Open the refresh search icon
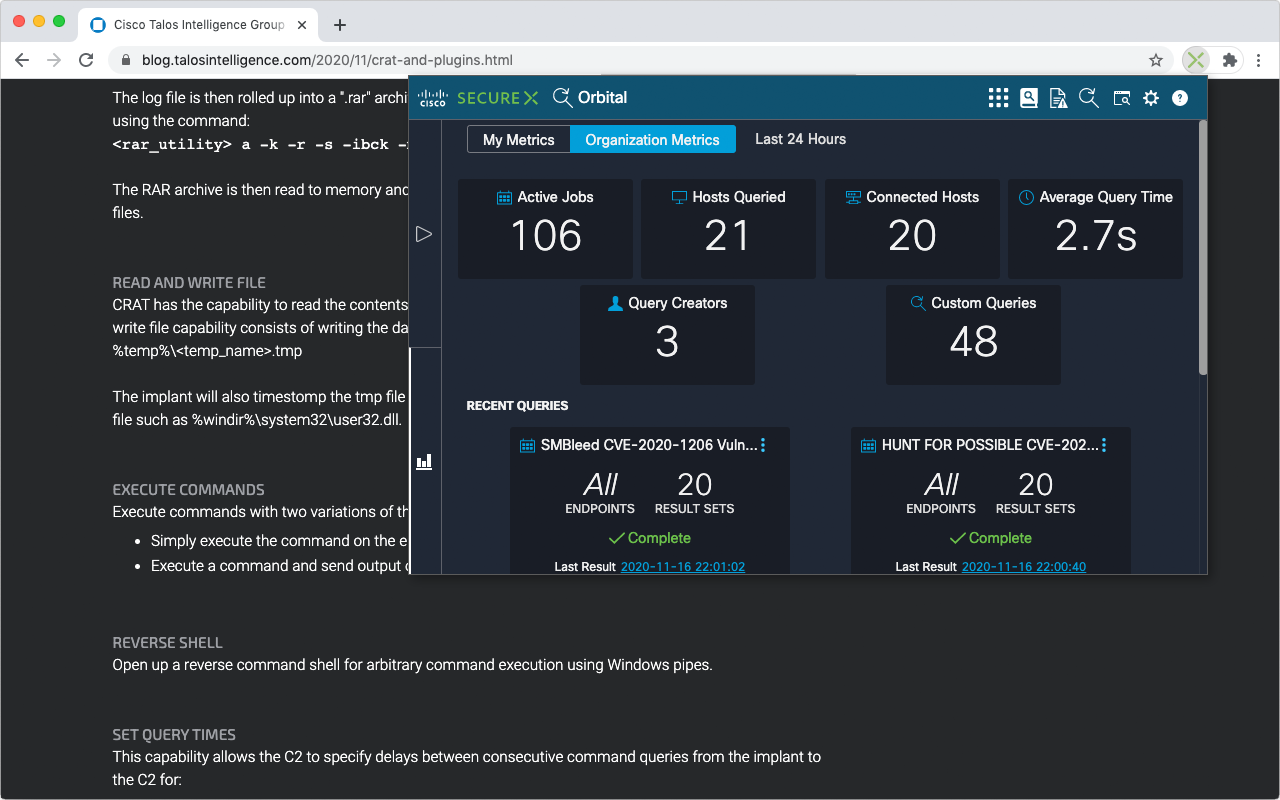Image resolution: width=1280 pixels, height=800 pixels. click(1089, 98)
